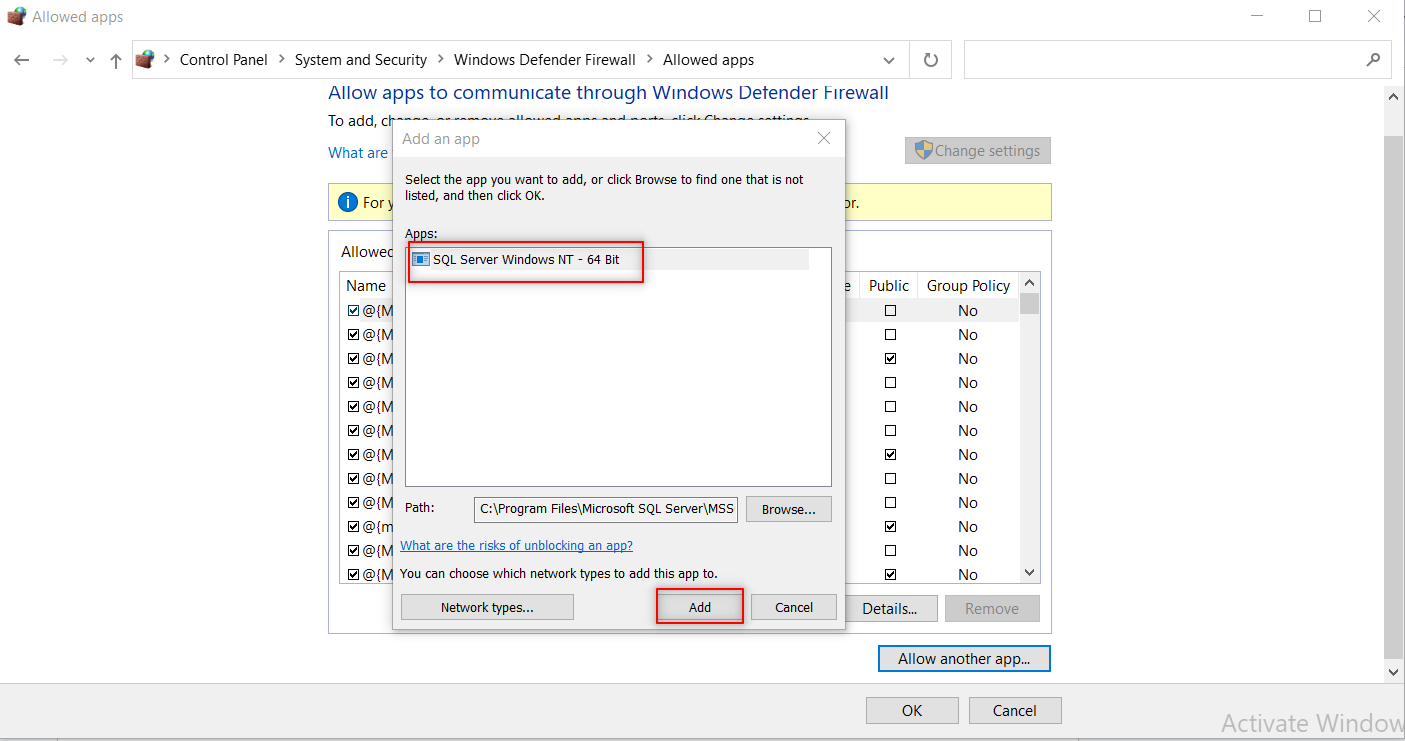Viewport: 1405px width, 741px height.
Task: Click the window scrollbar down arrow
Action: tap(1394, 672)
